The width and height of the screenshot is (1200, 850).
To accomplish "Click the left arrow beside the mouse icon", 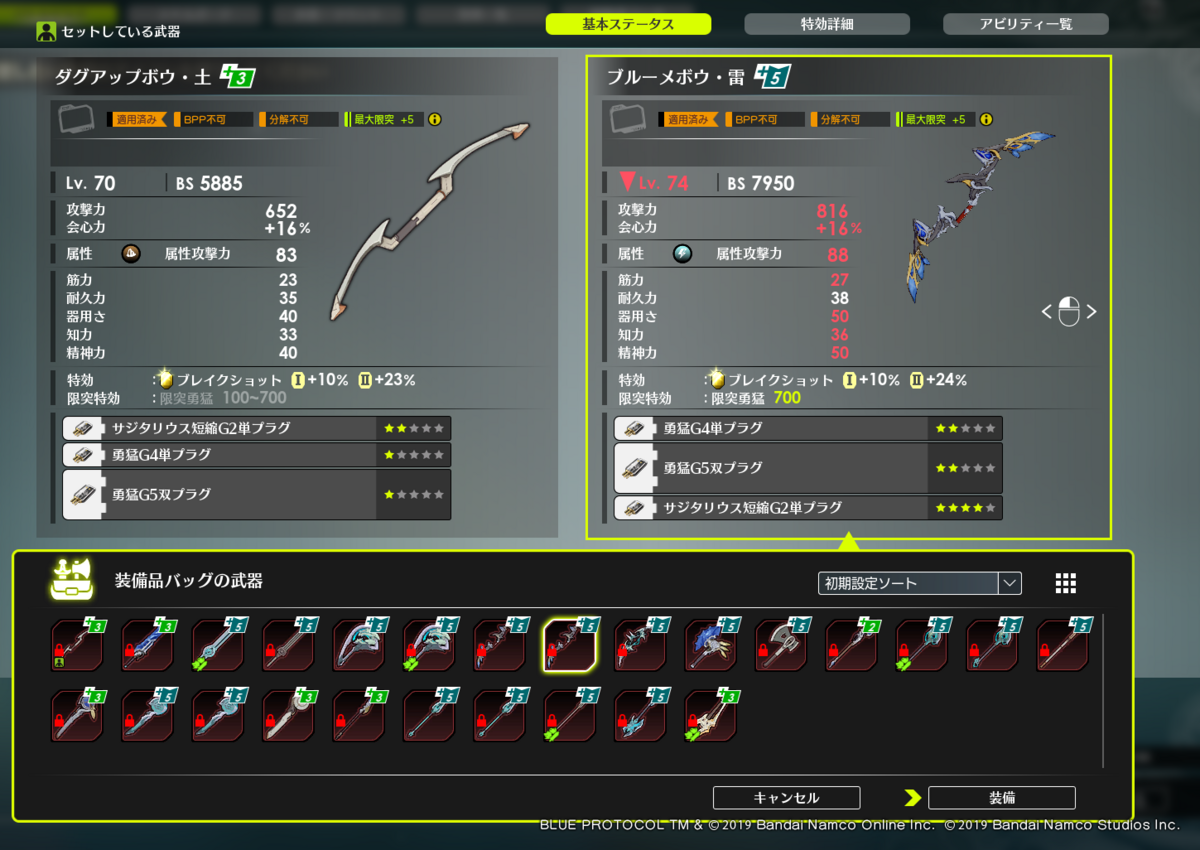I will (1046, 312).
